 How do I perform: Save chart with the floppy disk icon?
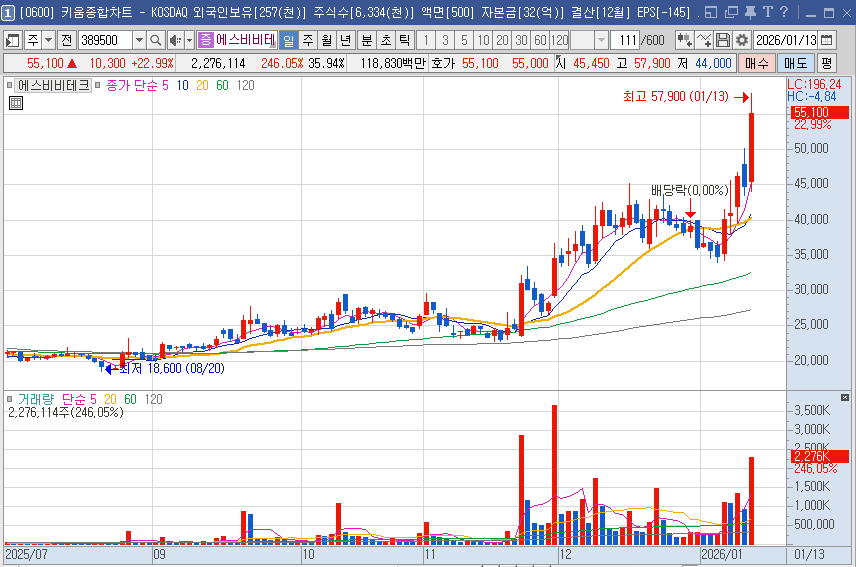[x=723, y=40]
